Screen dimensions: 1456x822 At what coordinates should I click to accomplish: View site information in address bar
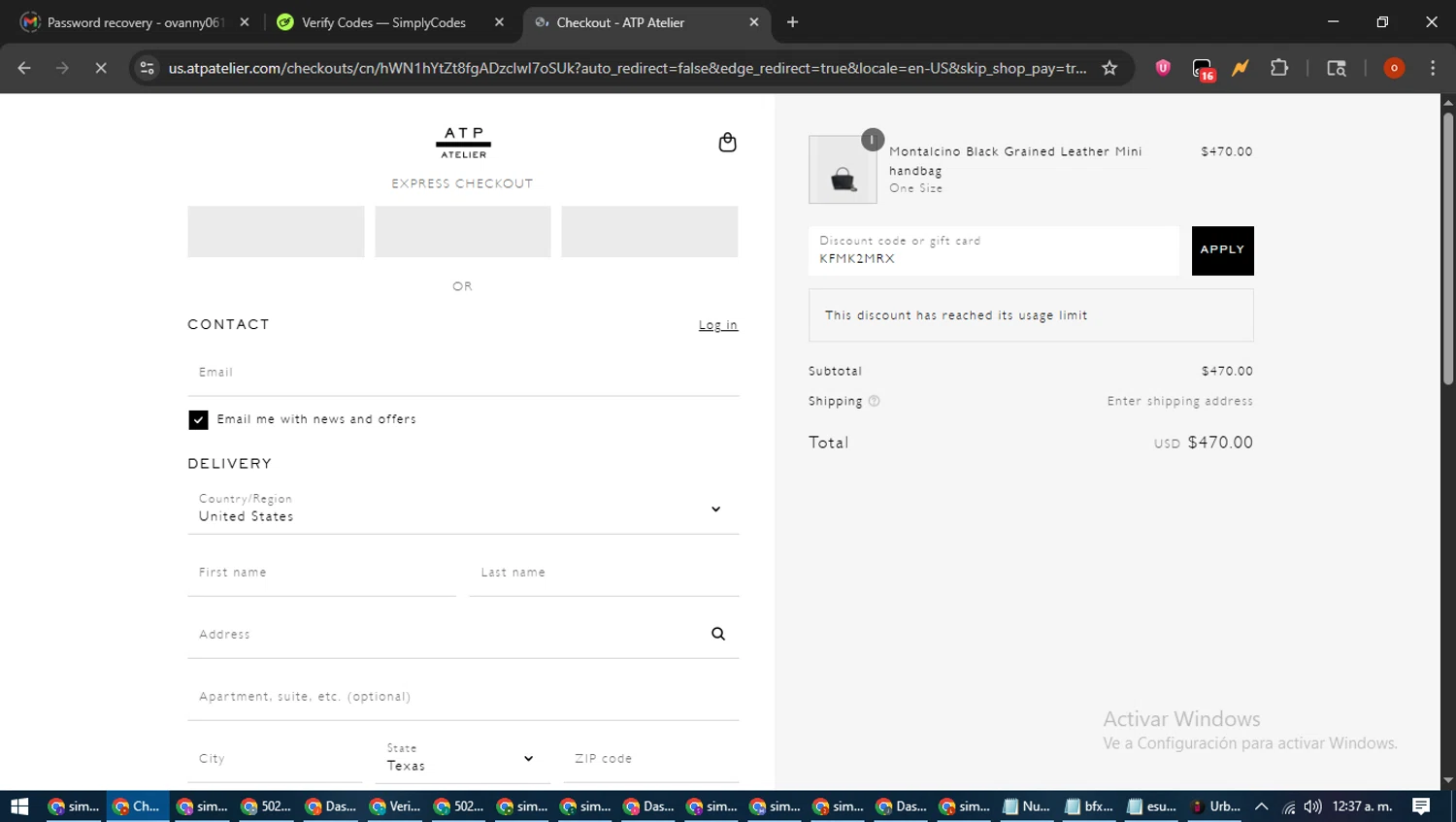(x=148, y=68)
